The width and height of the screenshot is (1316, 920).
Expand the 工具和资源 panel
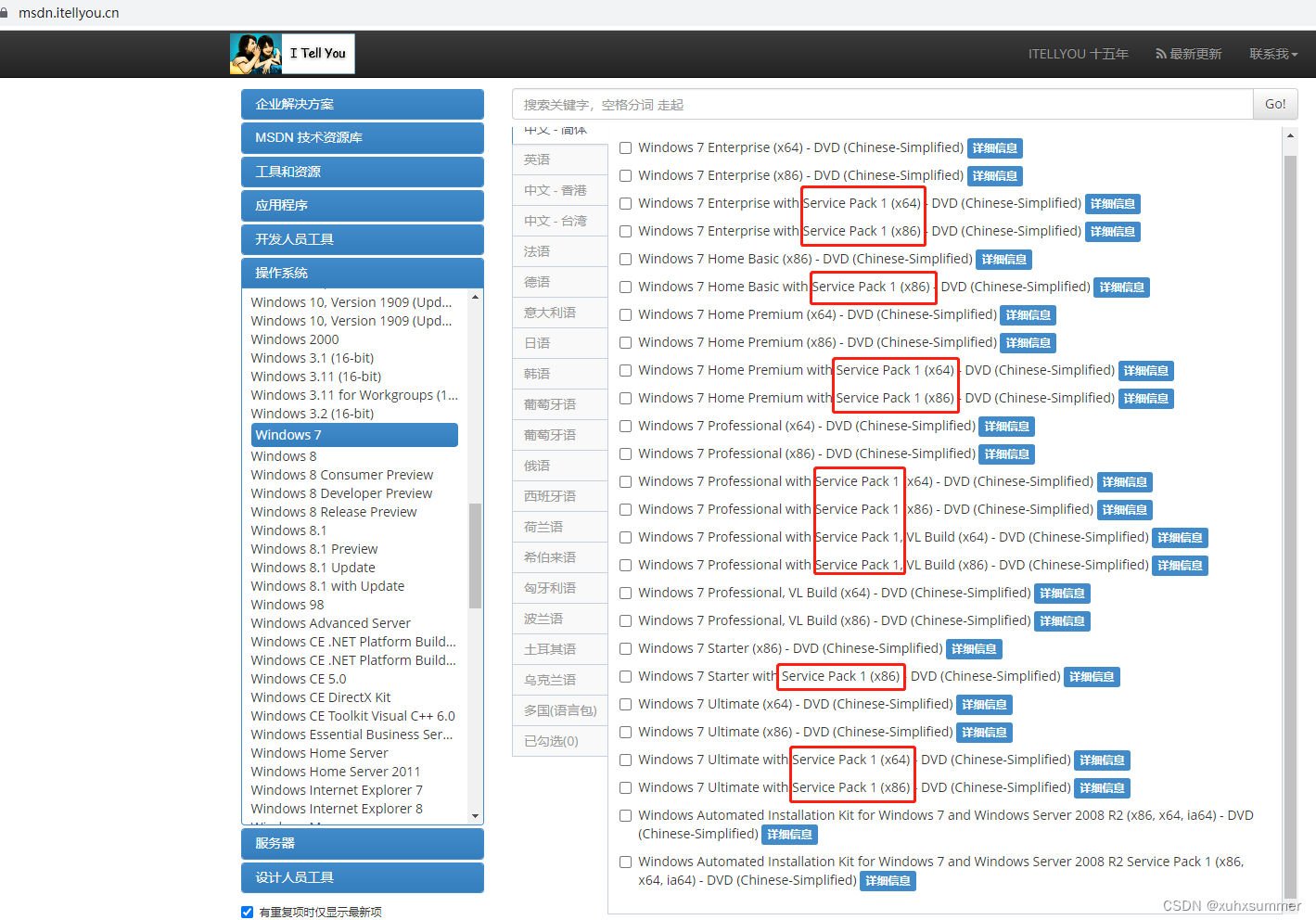click(x=363, y=172)
